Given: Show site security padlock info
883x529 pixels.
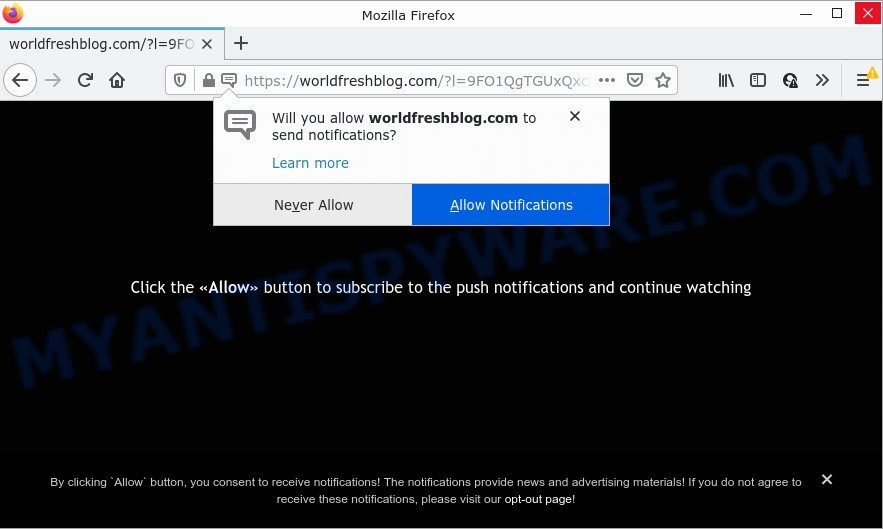Looking at the screenshot, I should click(208, 81).
